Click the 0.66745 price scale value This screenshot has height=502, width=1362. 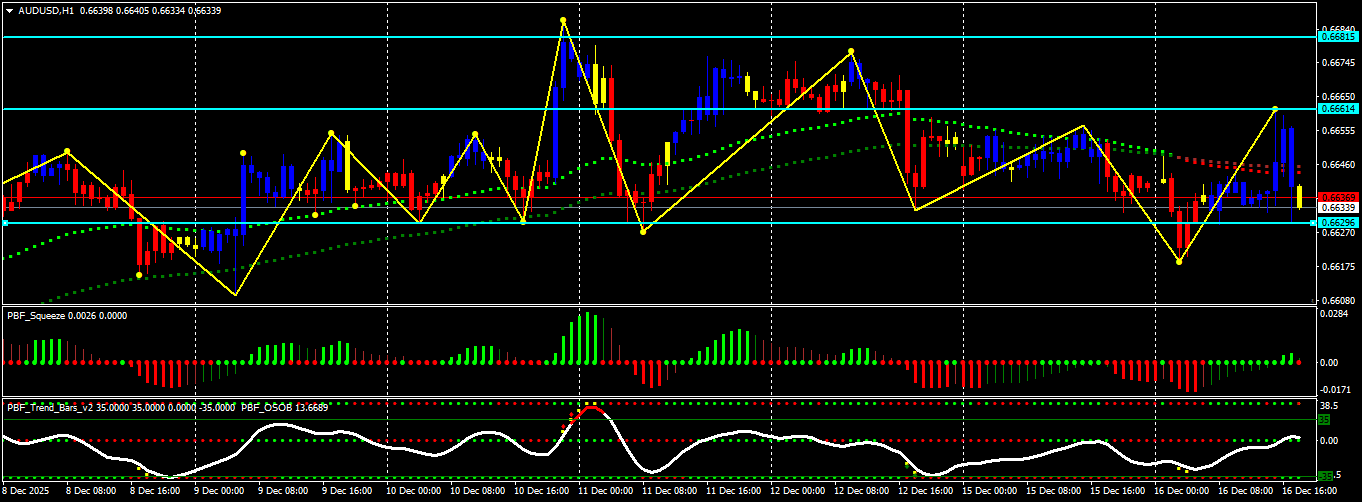tap(1338, 62)
